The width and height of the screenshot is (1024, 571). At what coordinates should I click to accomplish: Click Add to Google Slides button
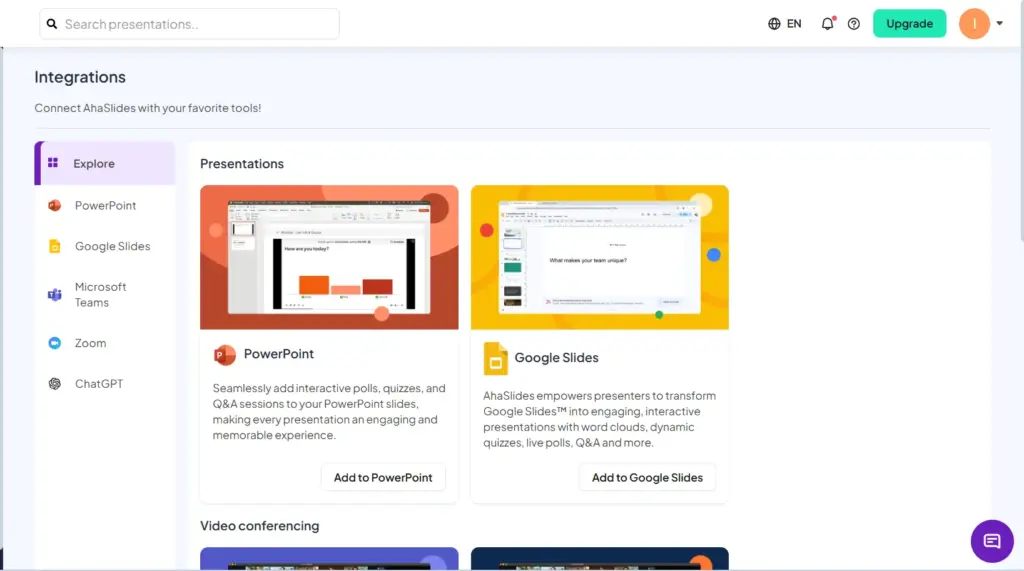click(647, 478)
